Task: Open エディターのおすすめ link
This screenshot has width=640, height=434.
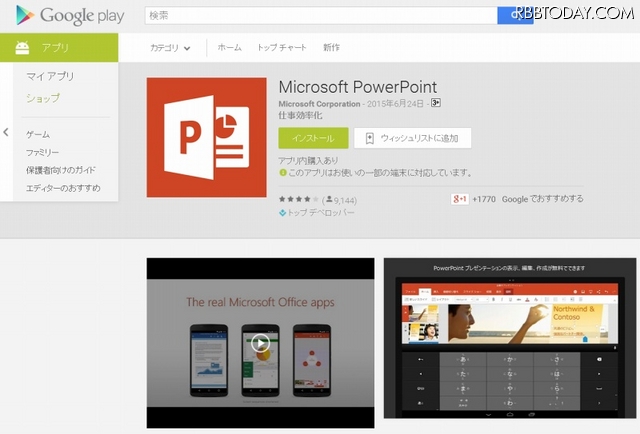Action: coord(63,188)
